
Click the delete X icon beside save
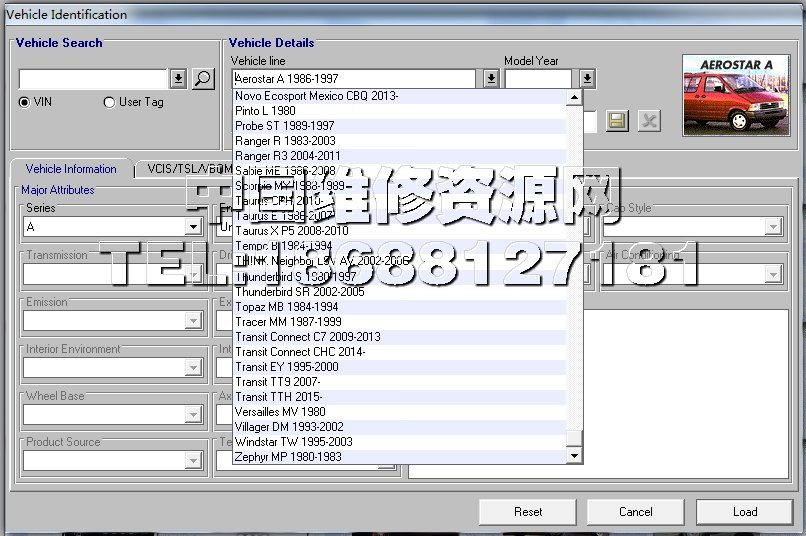coord(649,121)
